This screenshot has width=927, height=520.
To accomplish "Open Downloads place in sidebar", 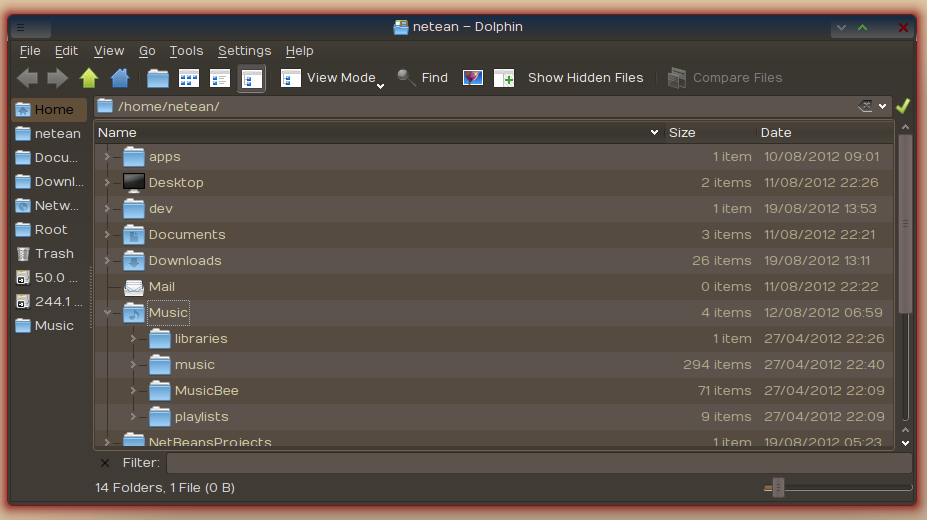I will tap(49, 181).
